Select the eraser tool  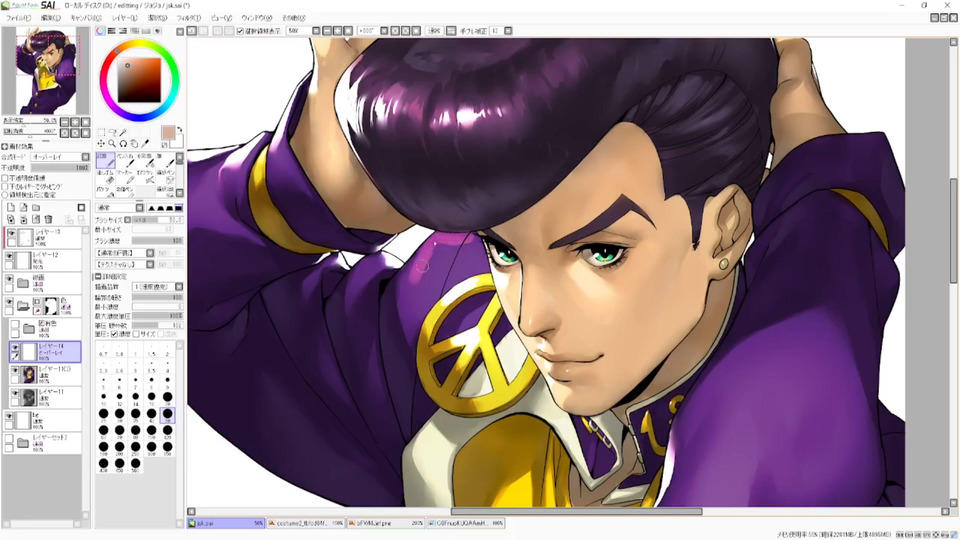tap(105, 177)
